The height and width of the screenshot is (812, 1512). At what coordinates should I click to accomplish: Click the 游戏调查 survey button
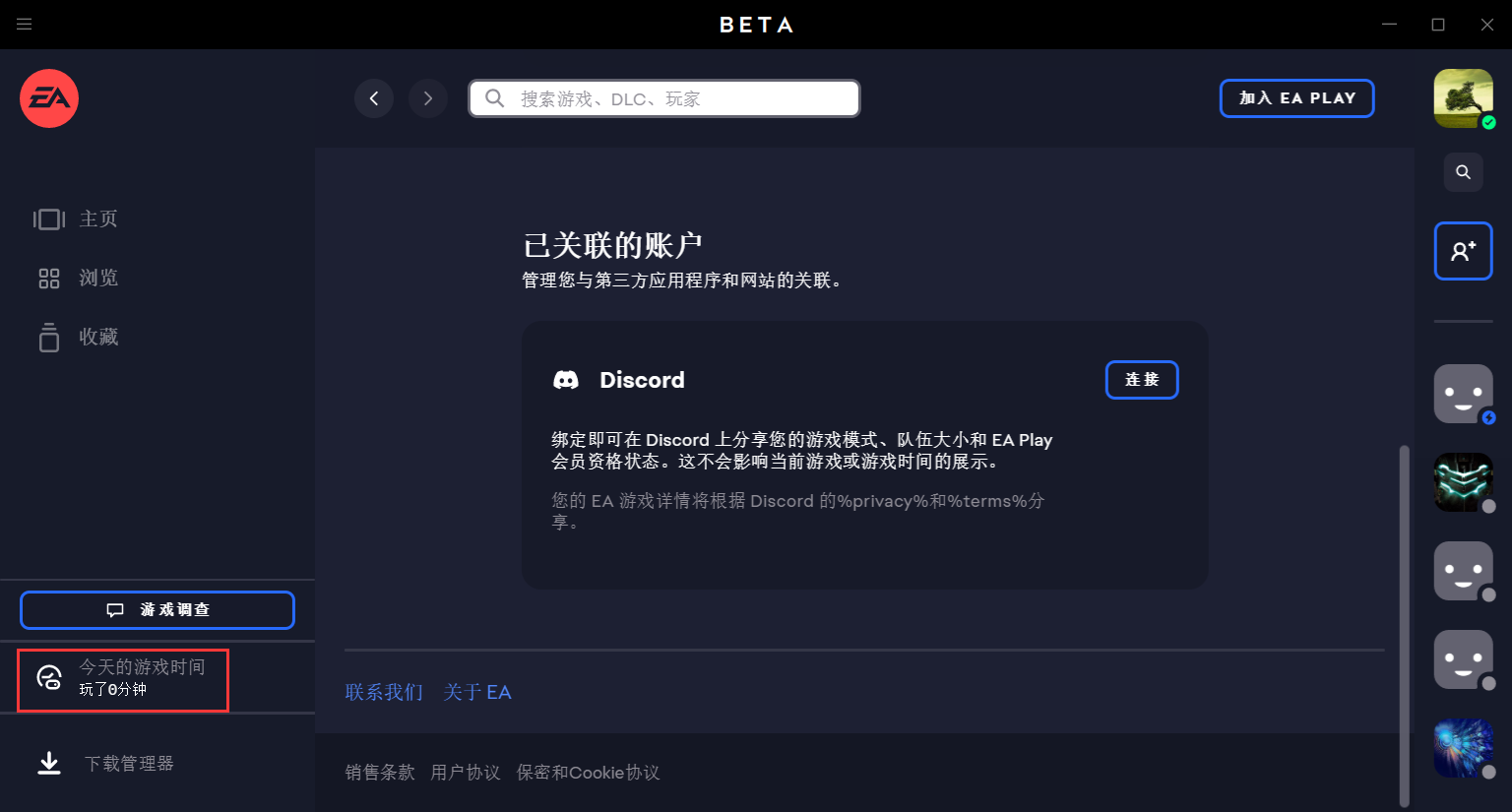157,610
